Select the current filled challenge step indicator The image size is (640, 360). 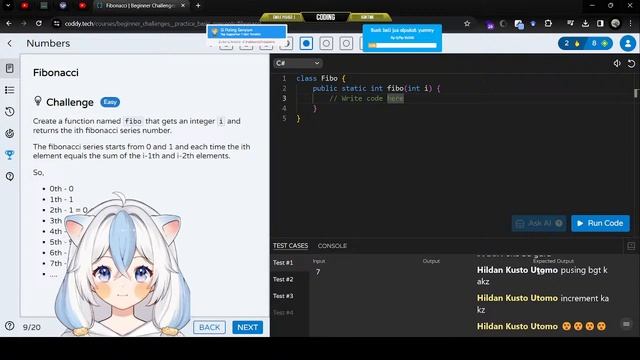pyautogui.click(x=306, y=43)
